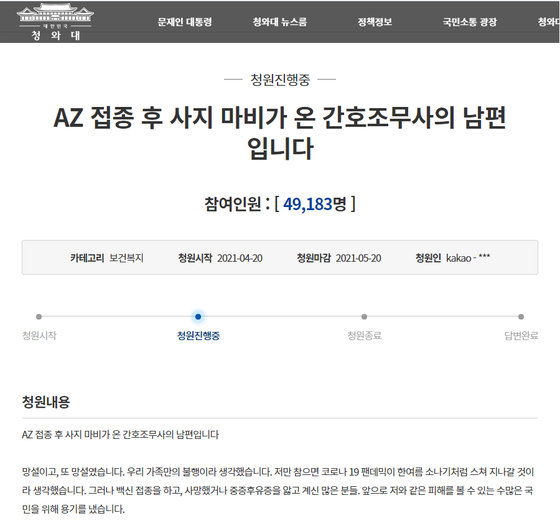Viewport: 560px width, 521px height.
Task: Click the small body line AZ 접종 후 사지 마비가
Action: point(120,435)
